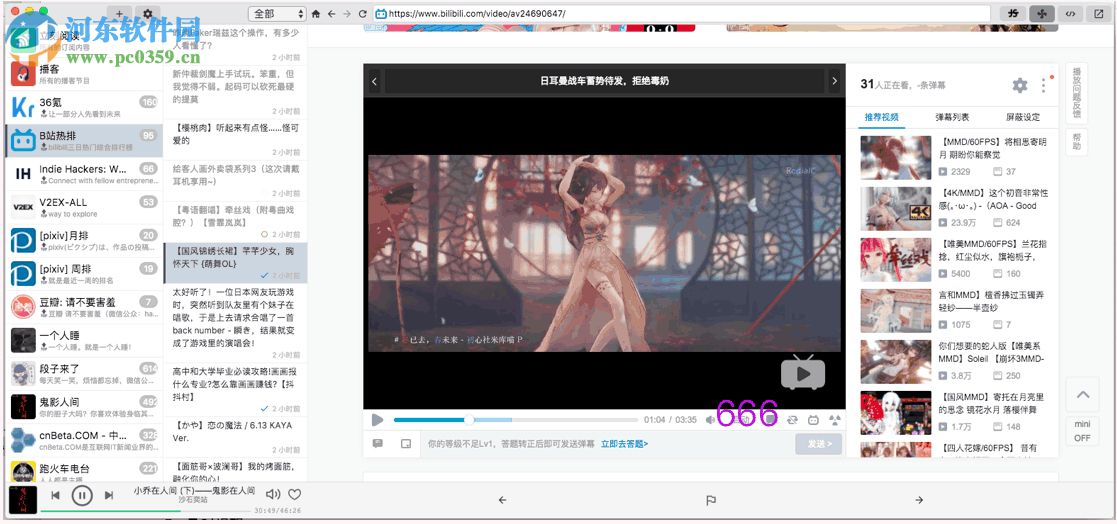Go forward with the browser forward arrow
Viewport: 1117px width, 524px height.
347,14
